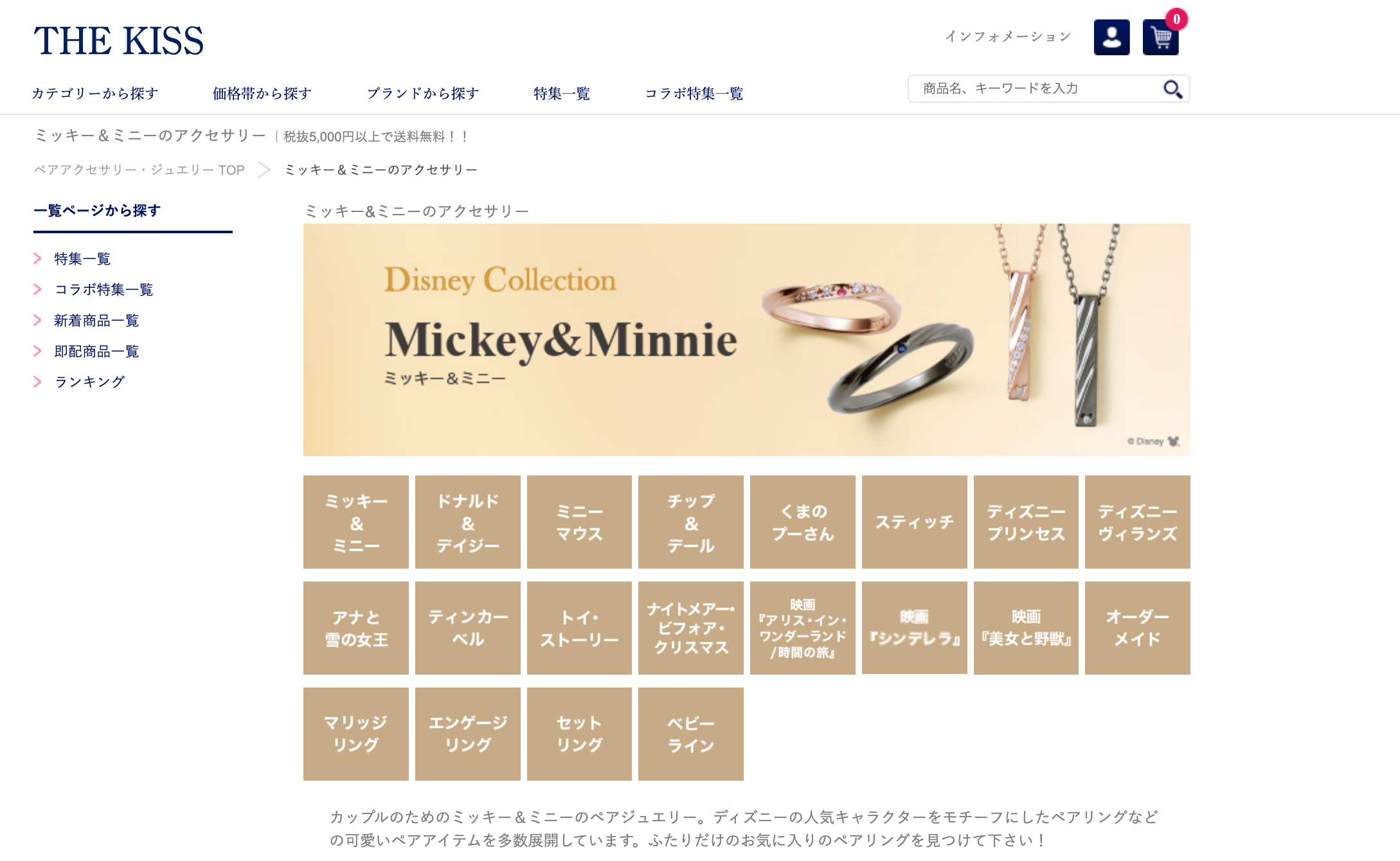The image size is (1400, 861).
Task: Click the Mickey & Minnie Disney Collection banner
Action: point(747,340)
